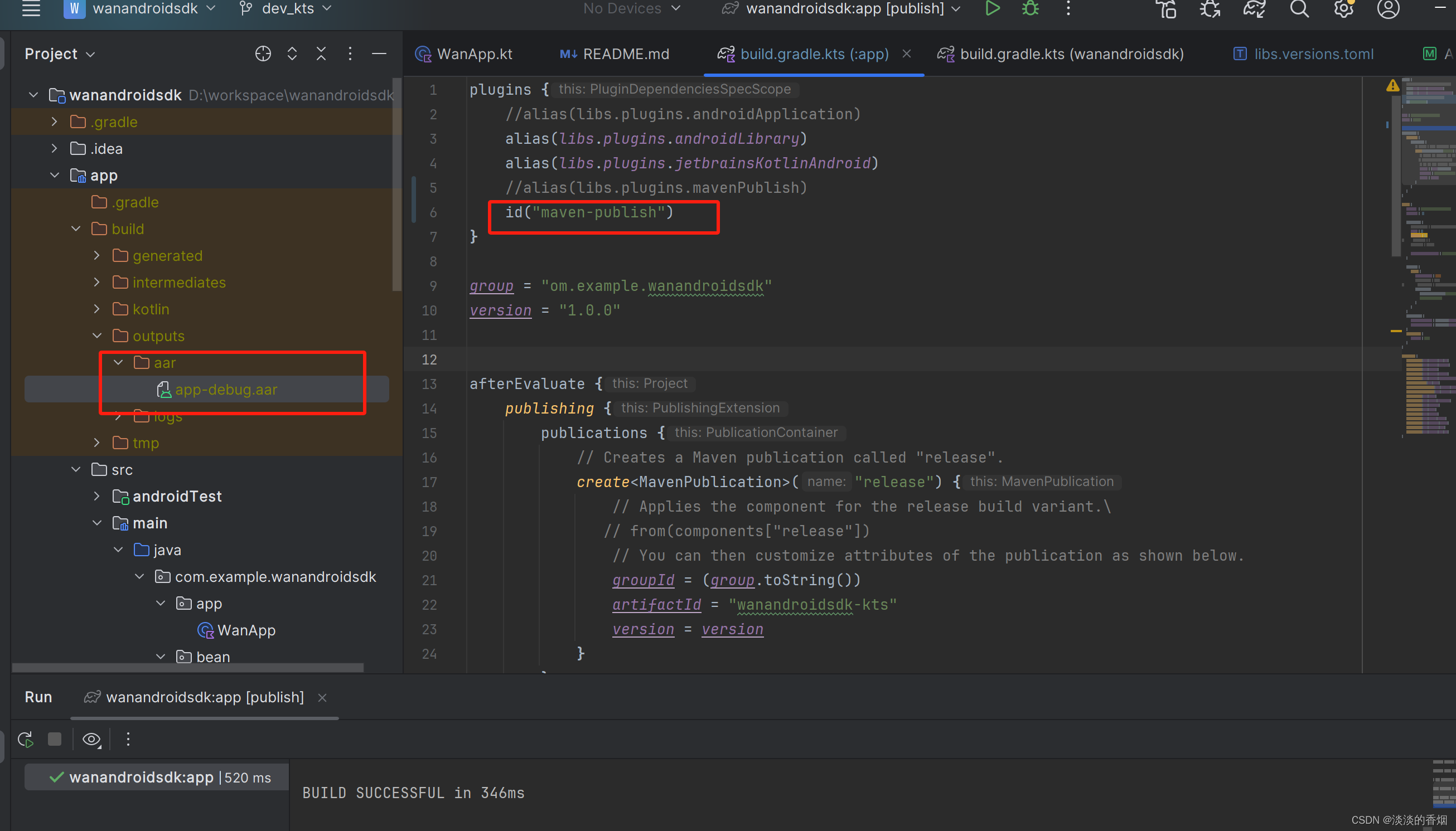Start debugging with the bug icon
Image resolution: width=1456 pixels, height=831 pixels.
(1031, 8)
